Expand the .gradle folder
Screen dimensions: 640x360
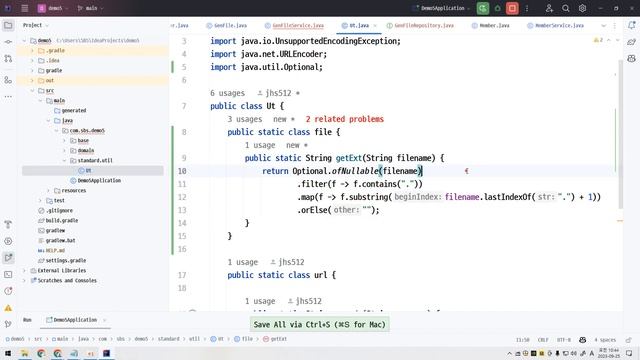pyautogui.click(x=32, y=51)
